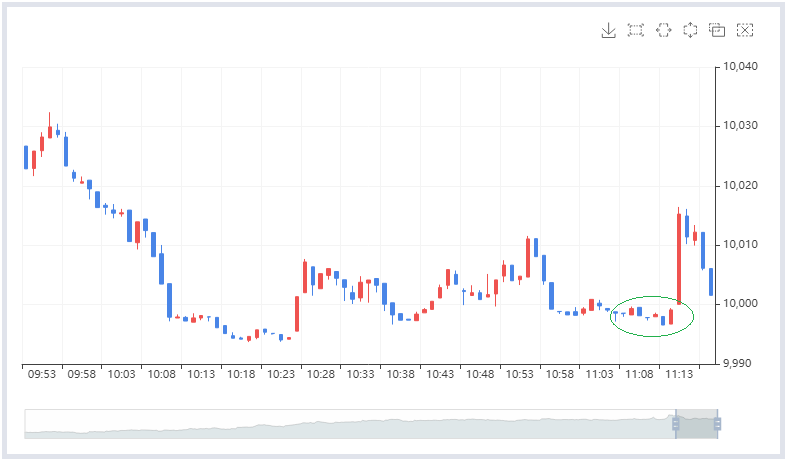Viewport: 789px width, 461px height.
Task: Select the highlighted zoom window in the overview
Action: click(x=696, y=424)
